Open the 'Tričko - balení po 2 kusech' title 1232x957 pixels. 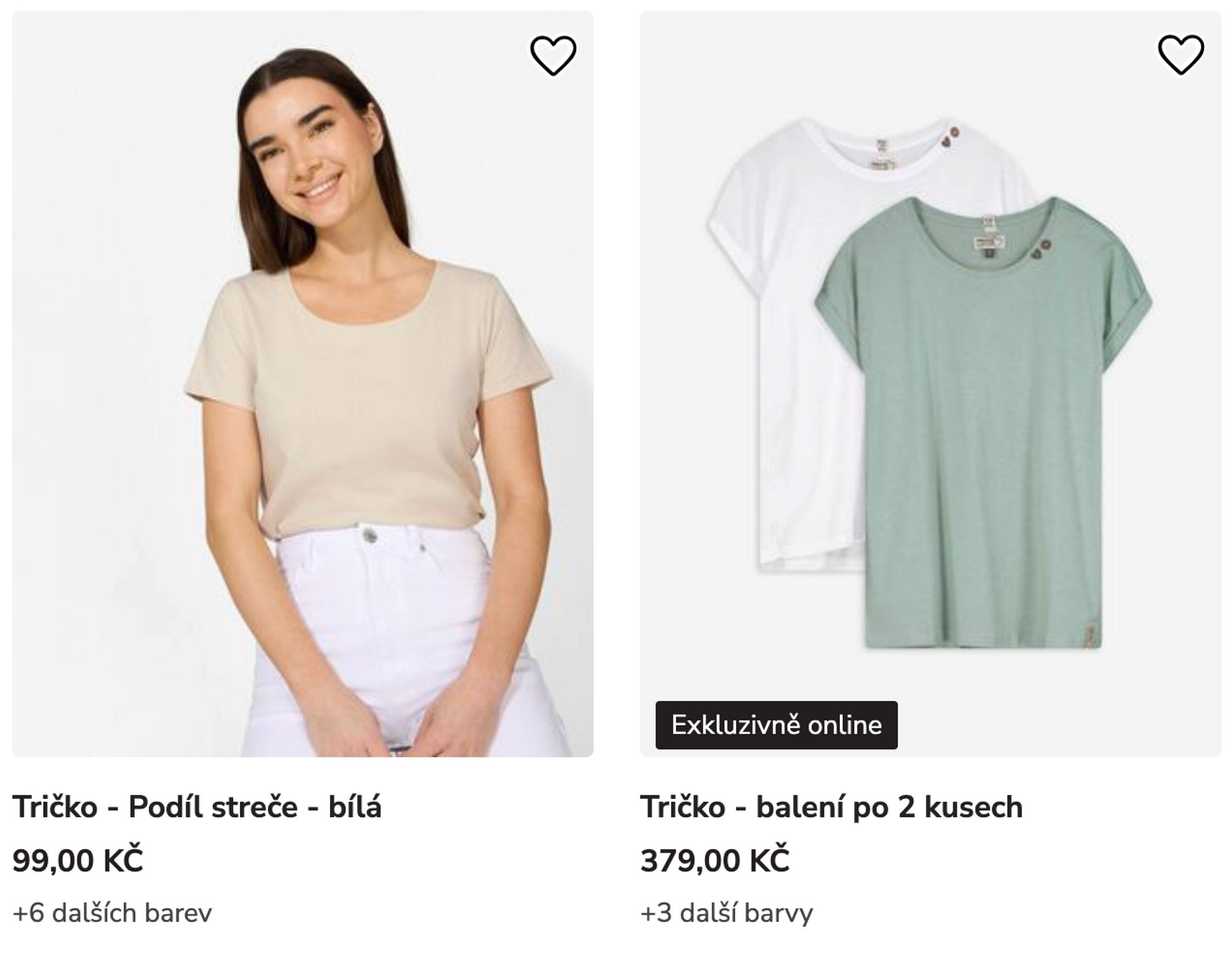click(x=831, y=806)
